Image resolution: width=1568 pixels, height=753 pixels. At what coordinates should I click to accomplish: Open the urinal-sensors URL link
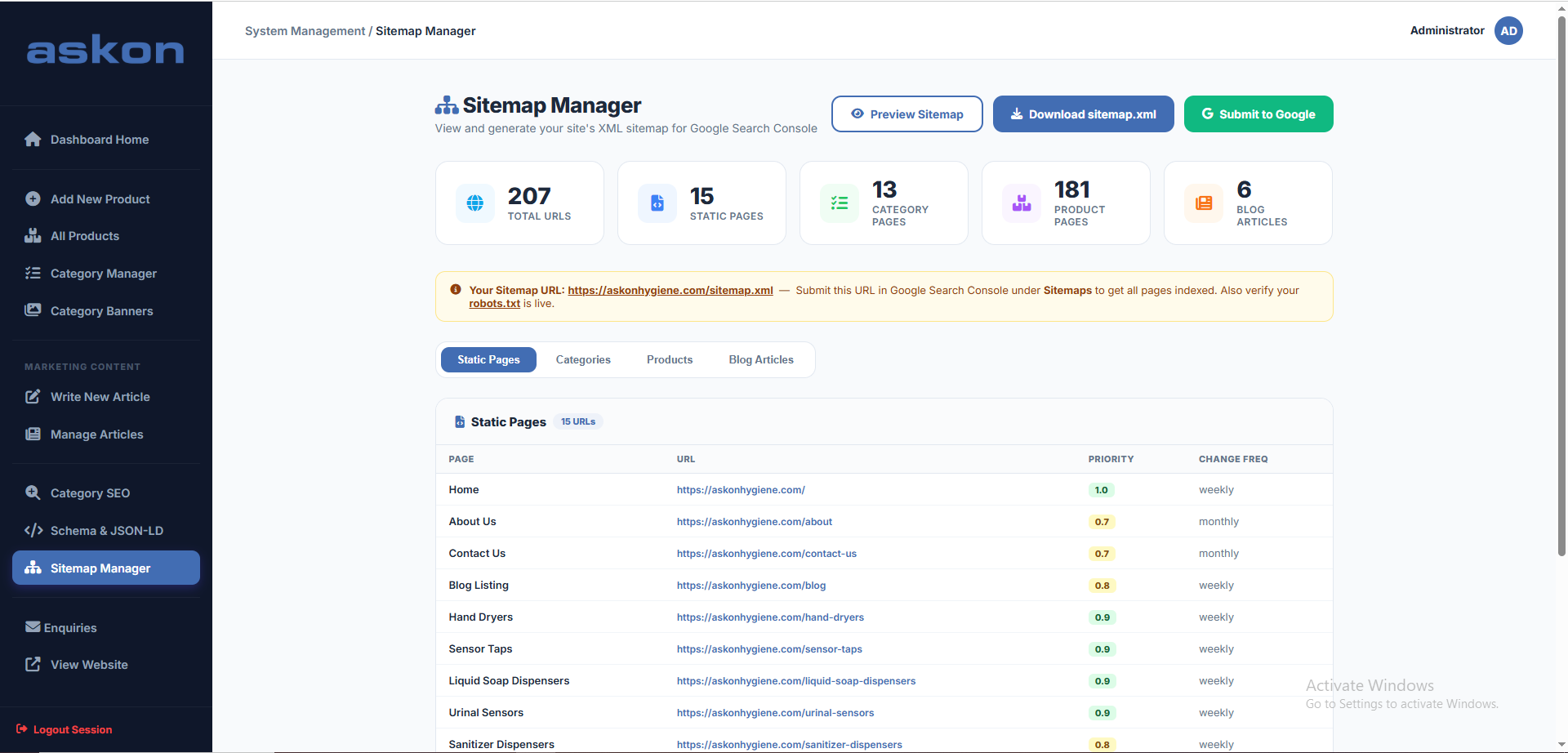[x=775, y=713]
